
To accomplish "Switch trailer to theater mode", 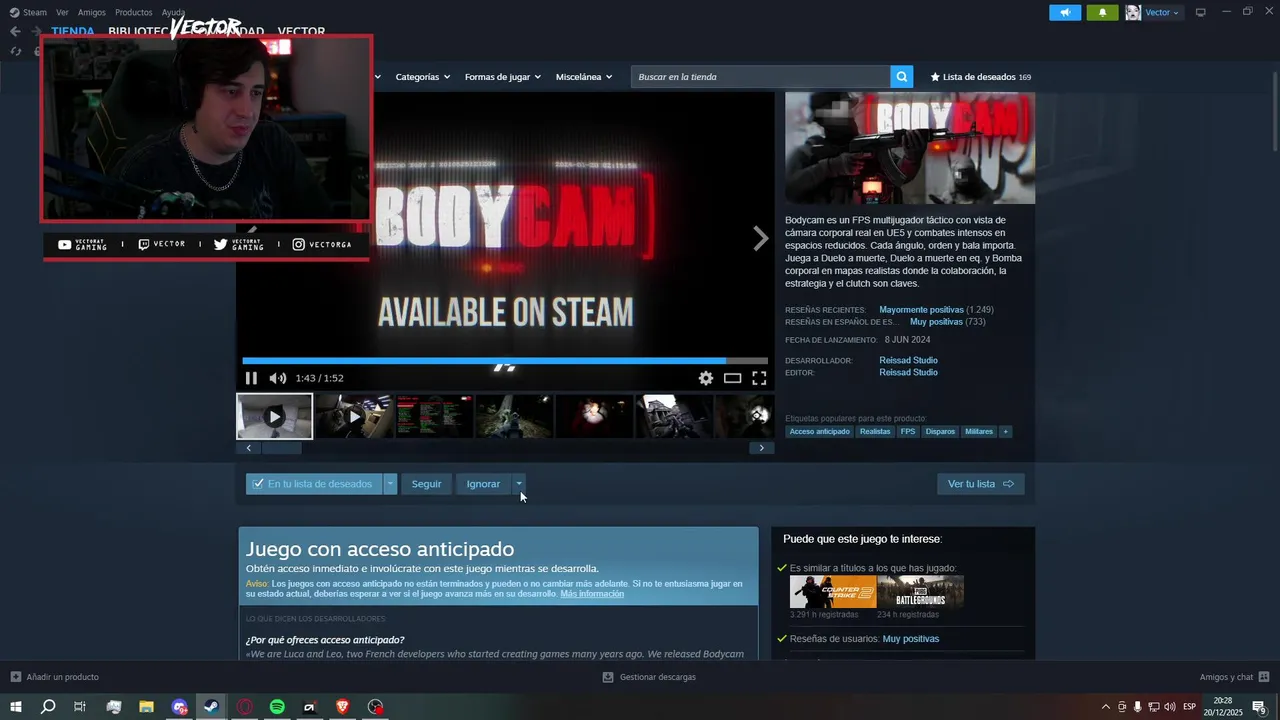I will tap(732, 378).
